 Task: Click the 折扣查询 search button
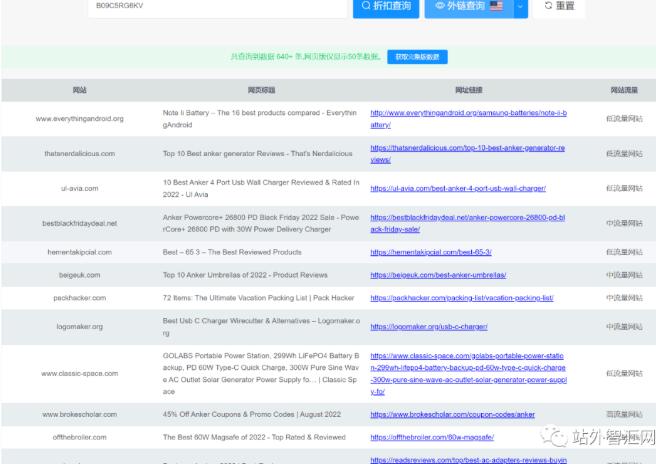(x=386, y=6)
